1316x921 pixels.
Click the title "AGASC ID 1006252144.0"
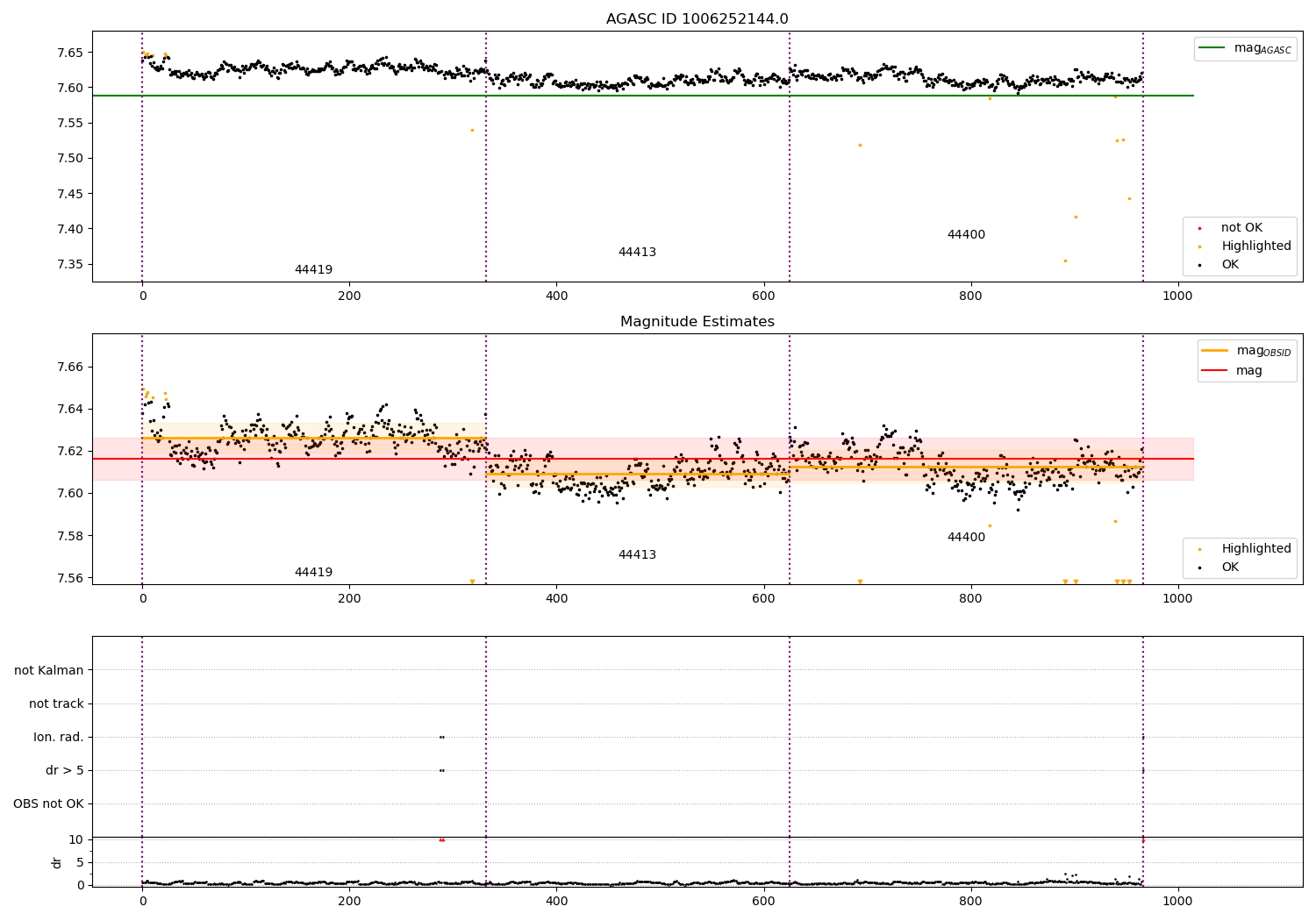point(697,19)
